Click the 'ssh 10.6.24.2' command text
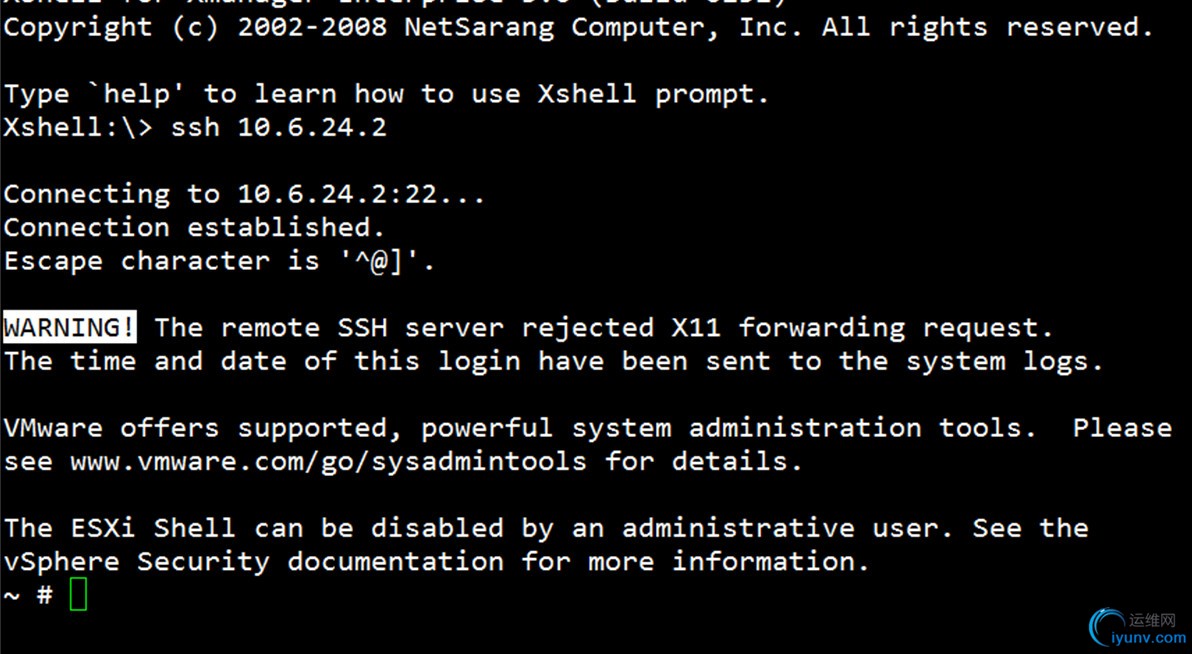This screenshot has height=654, width=1192. pyautogui.click(x=279, y=127)
